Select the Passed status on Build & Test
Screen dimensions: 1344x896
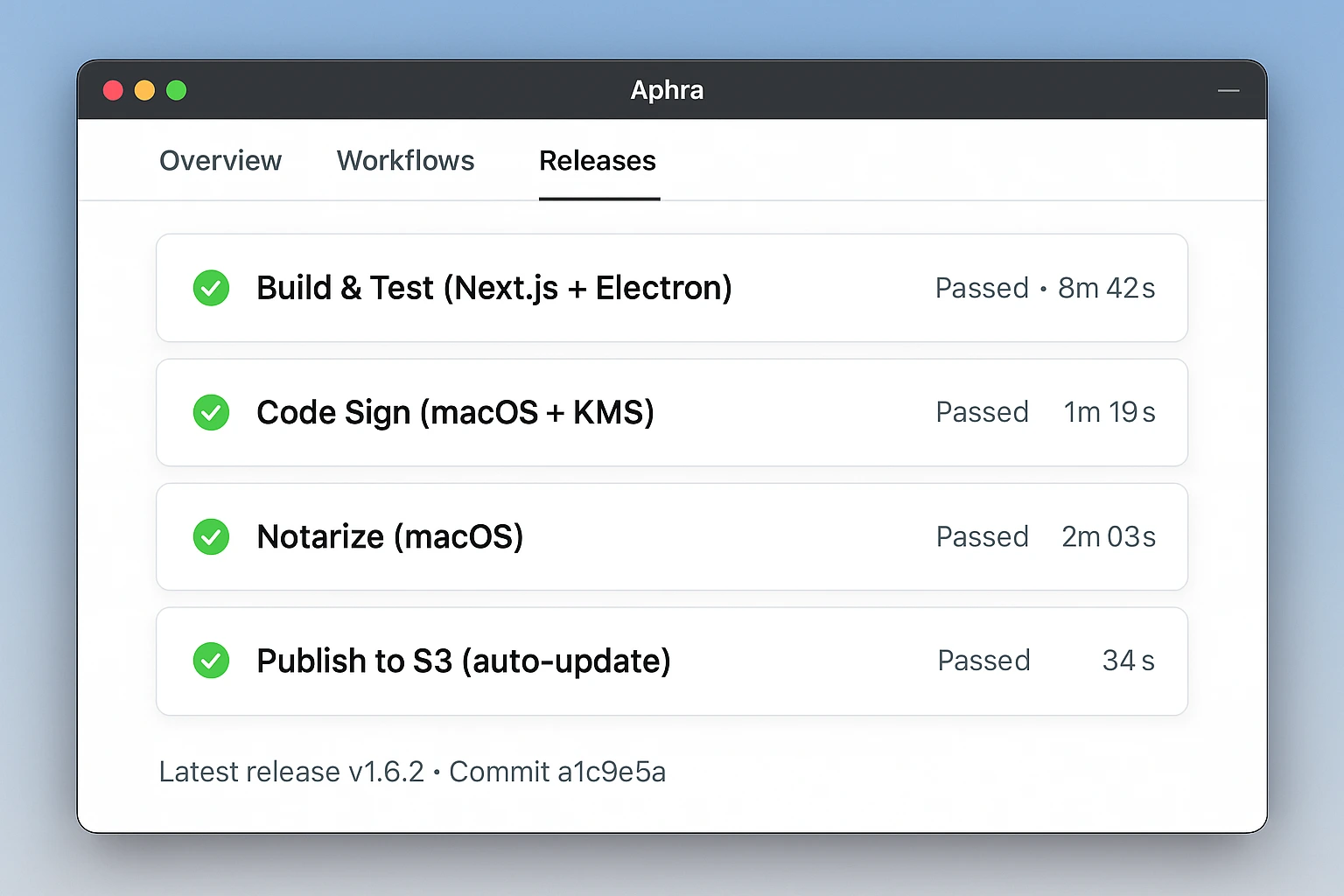(982, 288)
